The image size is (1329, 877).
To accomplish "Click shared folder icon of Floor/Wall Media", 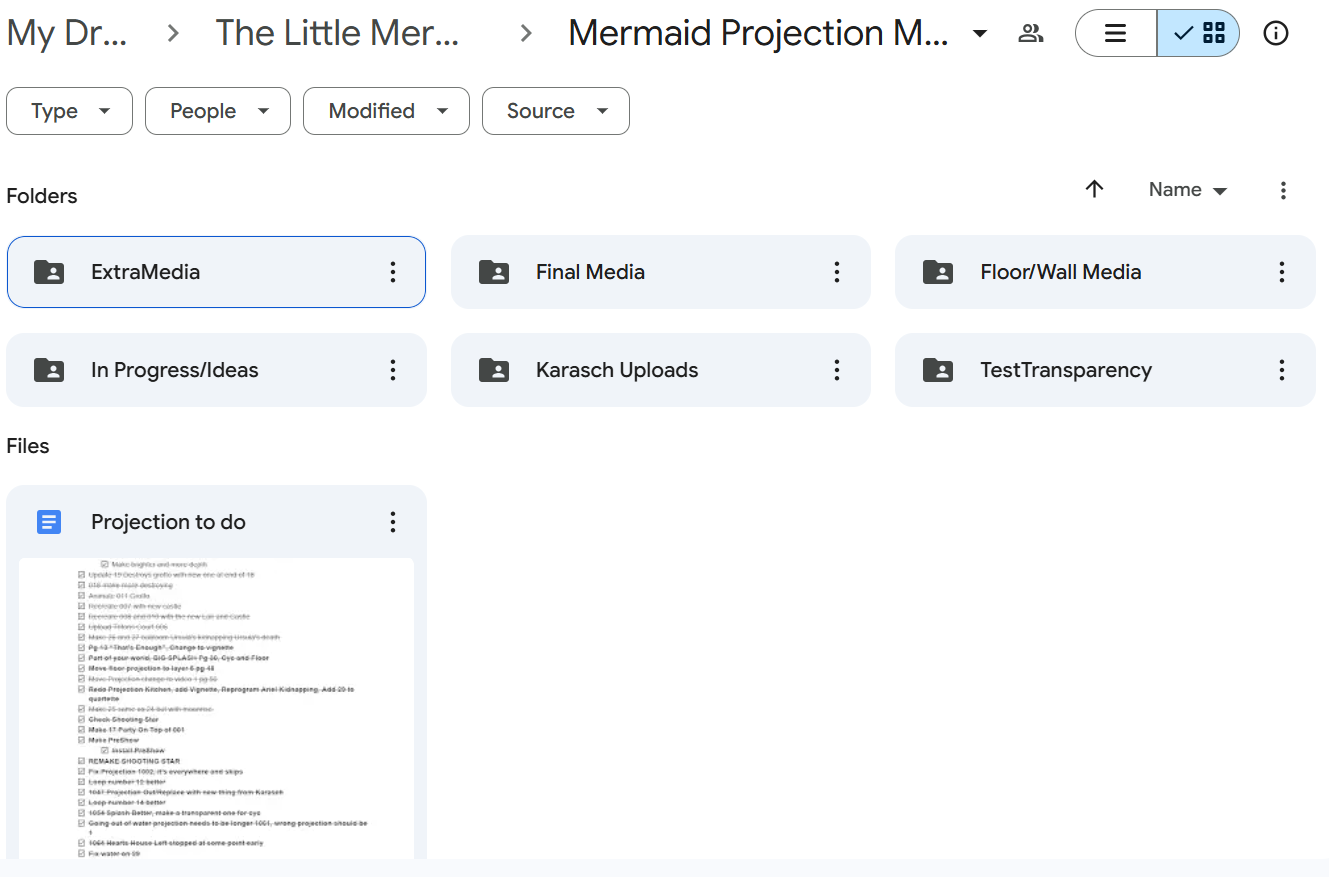I will coord(938,272).
